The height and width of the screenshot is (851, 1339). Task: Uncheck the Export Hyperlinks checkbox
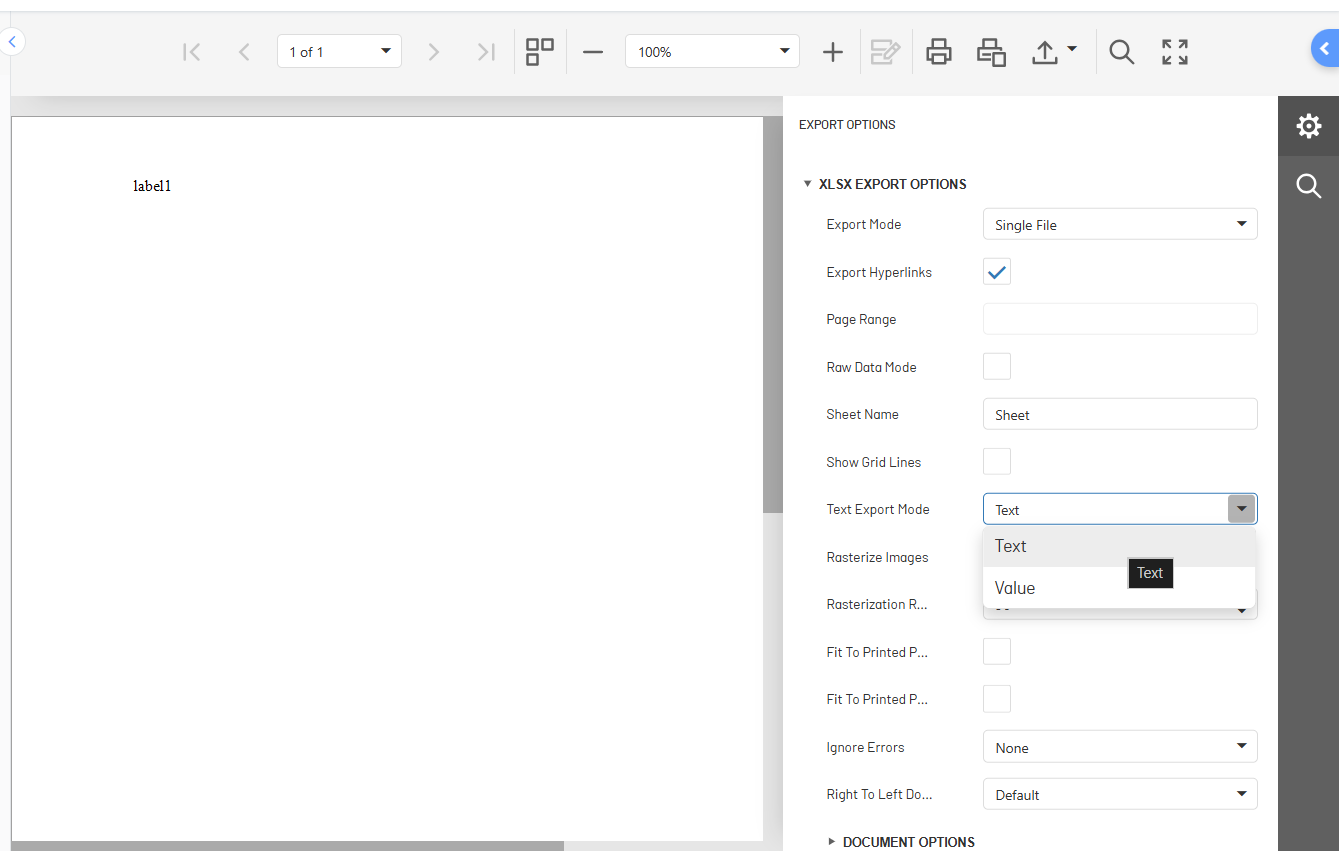[x=997, y=272]
